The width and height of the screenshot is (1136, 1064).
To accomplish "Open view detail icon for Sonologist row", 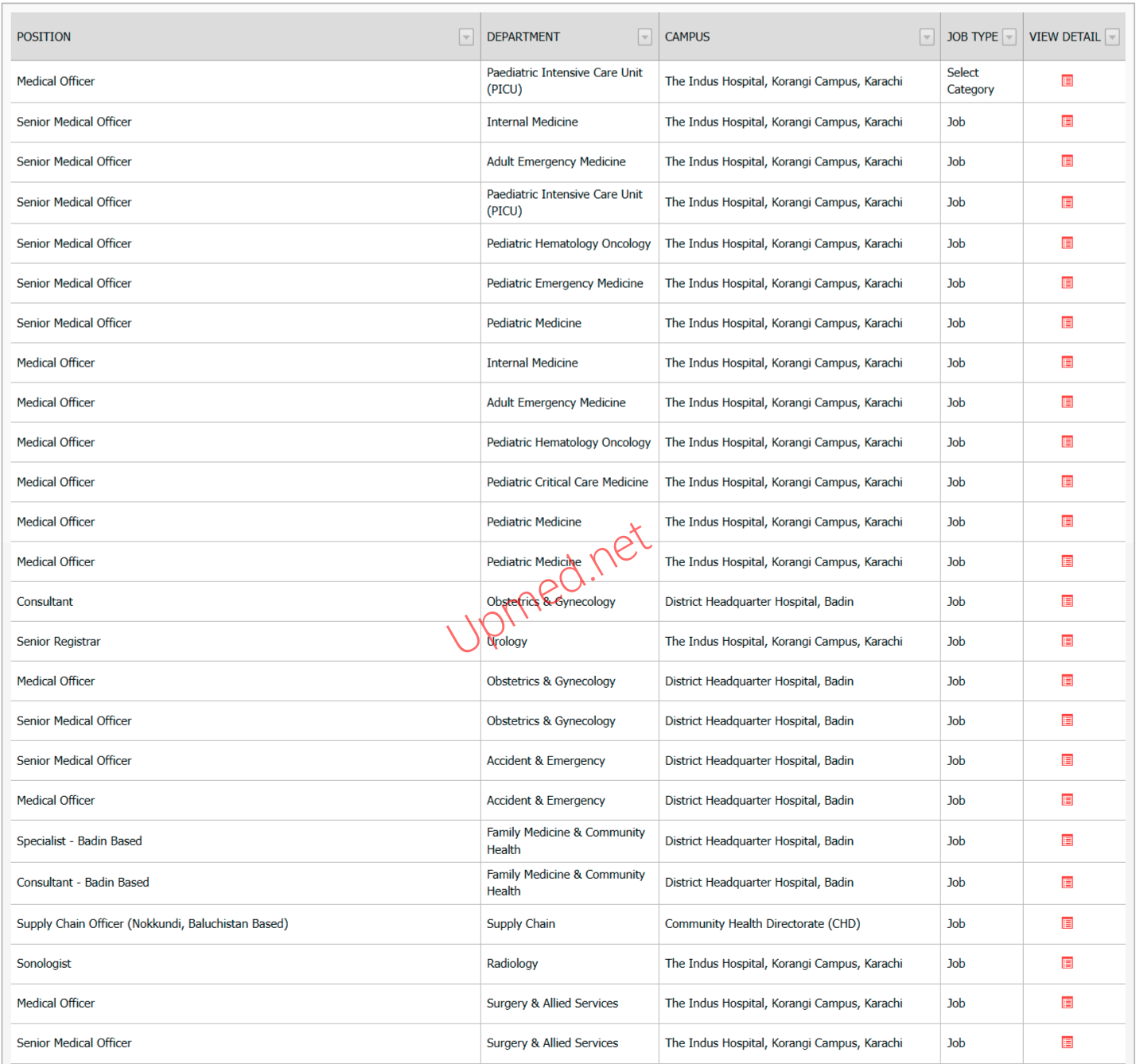I will pyautogui.click(x=1067, y=963).
